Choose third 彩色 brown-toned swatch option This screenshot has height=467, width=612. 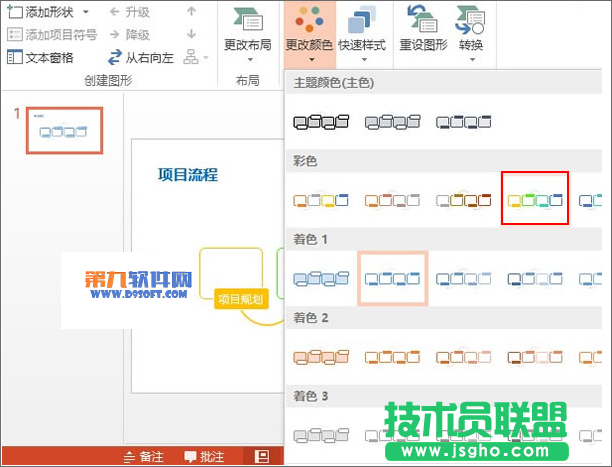coord(464,200)
